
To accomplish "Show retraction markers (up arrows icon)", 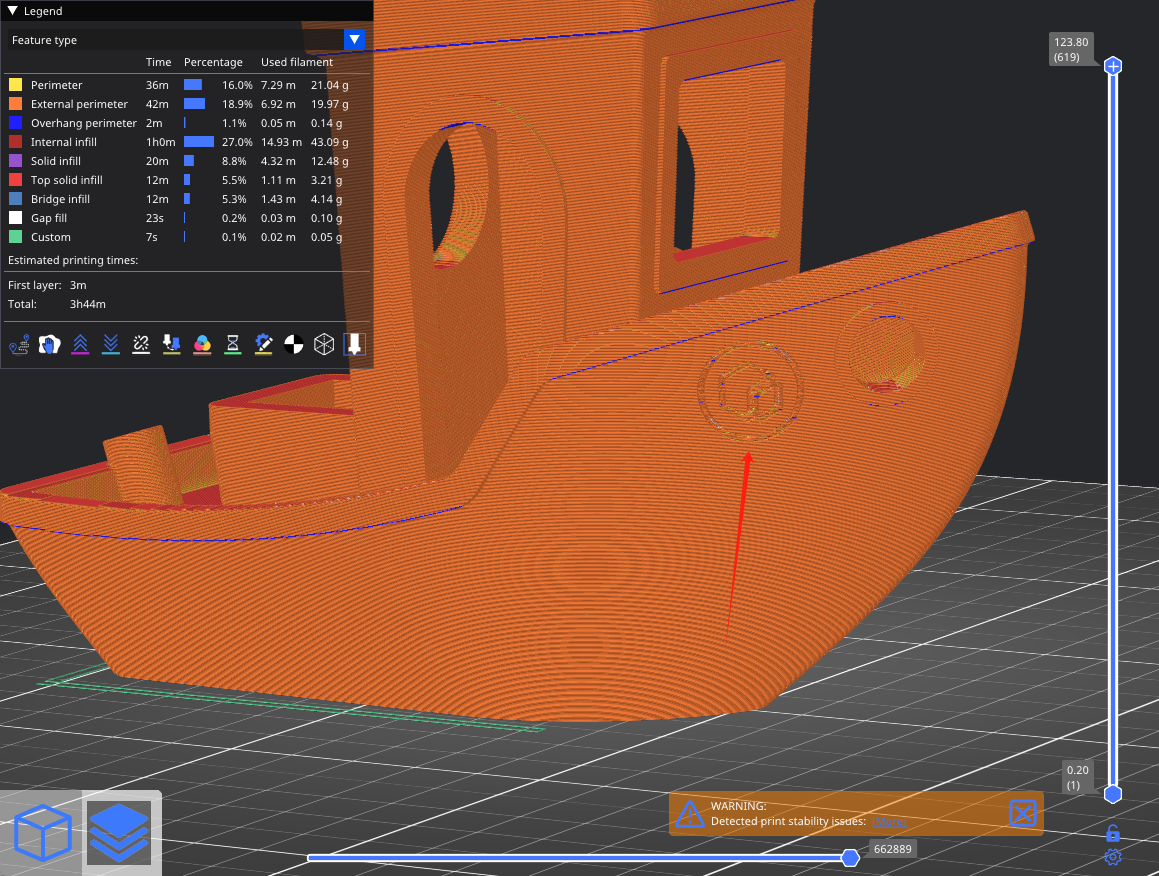I will (x=81, y=344).
